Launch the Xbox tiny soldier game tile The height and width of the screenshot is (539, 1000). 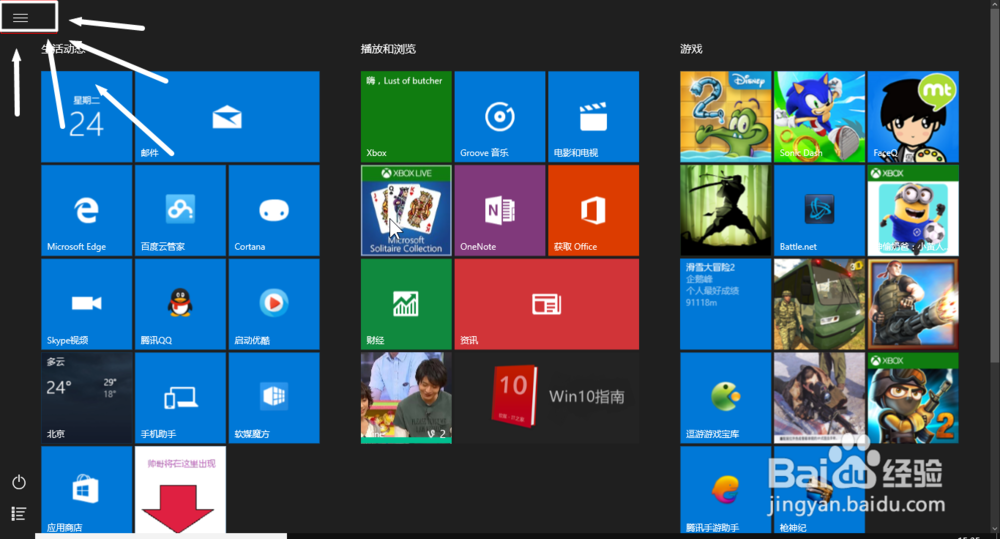point(913,398)
